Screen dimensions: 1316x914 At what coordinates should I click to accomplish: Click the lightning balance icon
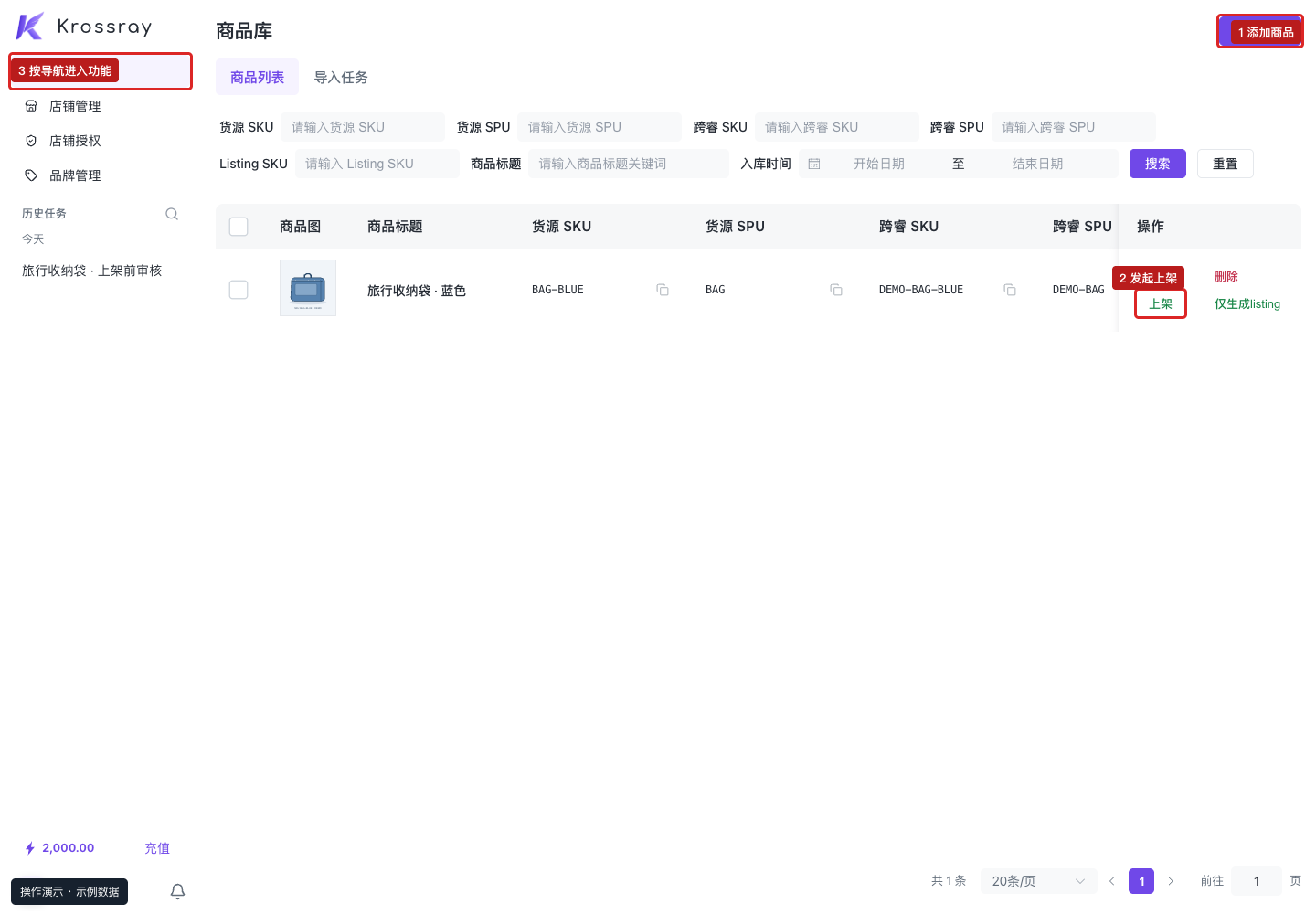[30, 848]
